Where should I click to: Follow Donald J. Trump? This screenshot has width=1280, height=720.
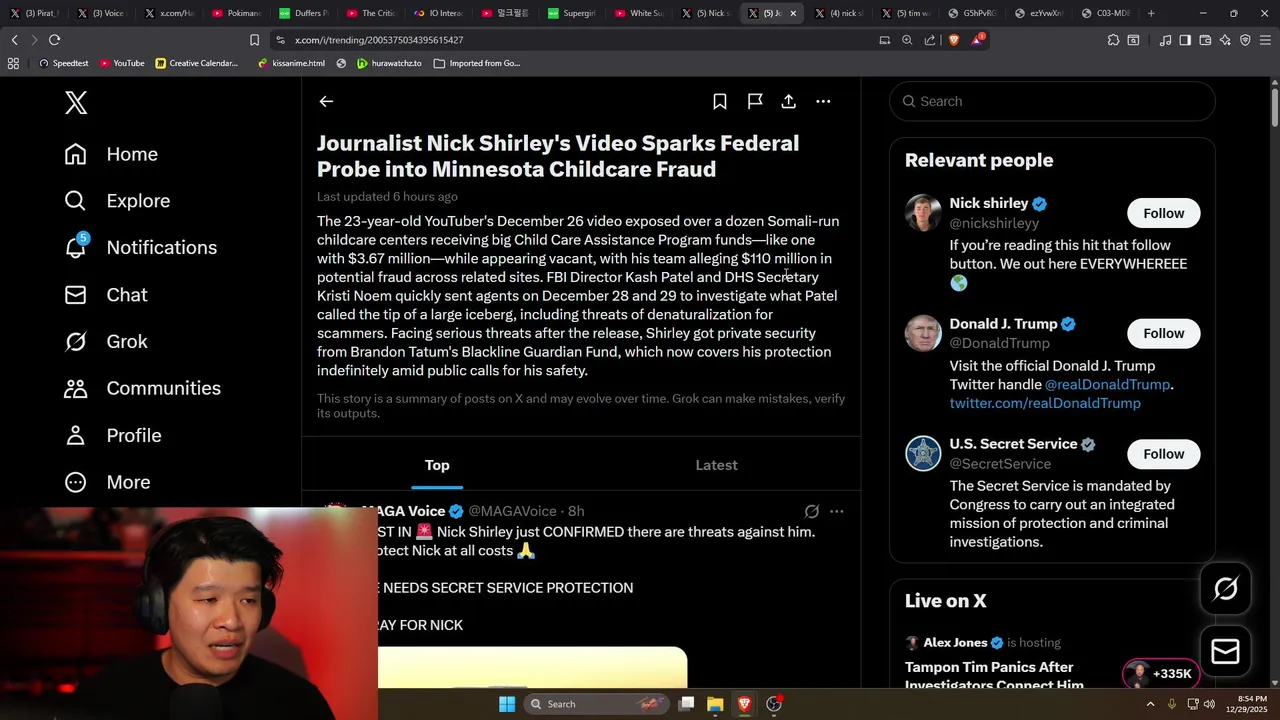[x=1163, y=333]
